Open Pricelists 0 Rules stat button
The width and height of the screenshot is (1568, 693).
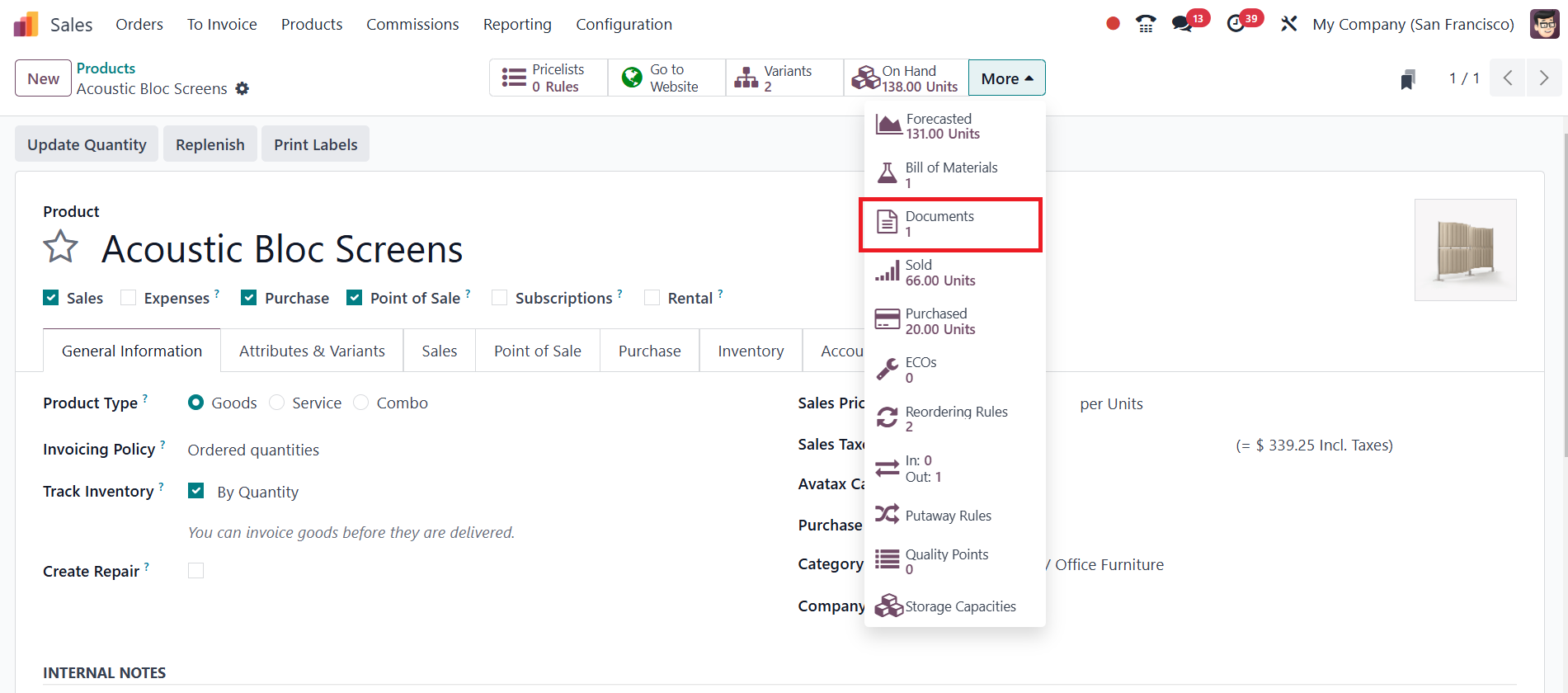[549, 78]
